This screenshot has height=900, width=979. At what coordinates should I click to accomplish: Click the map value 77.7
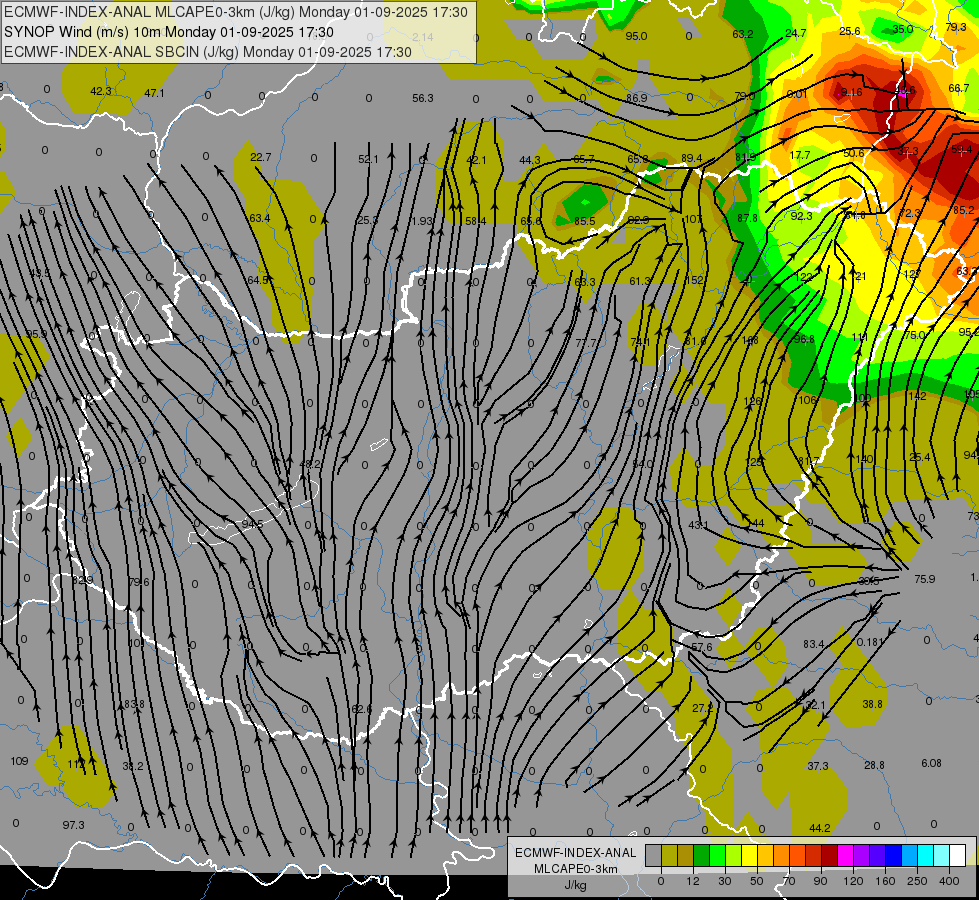(586, 343)
